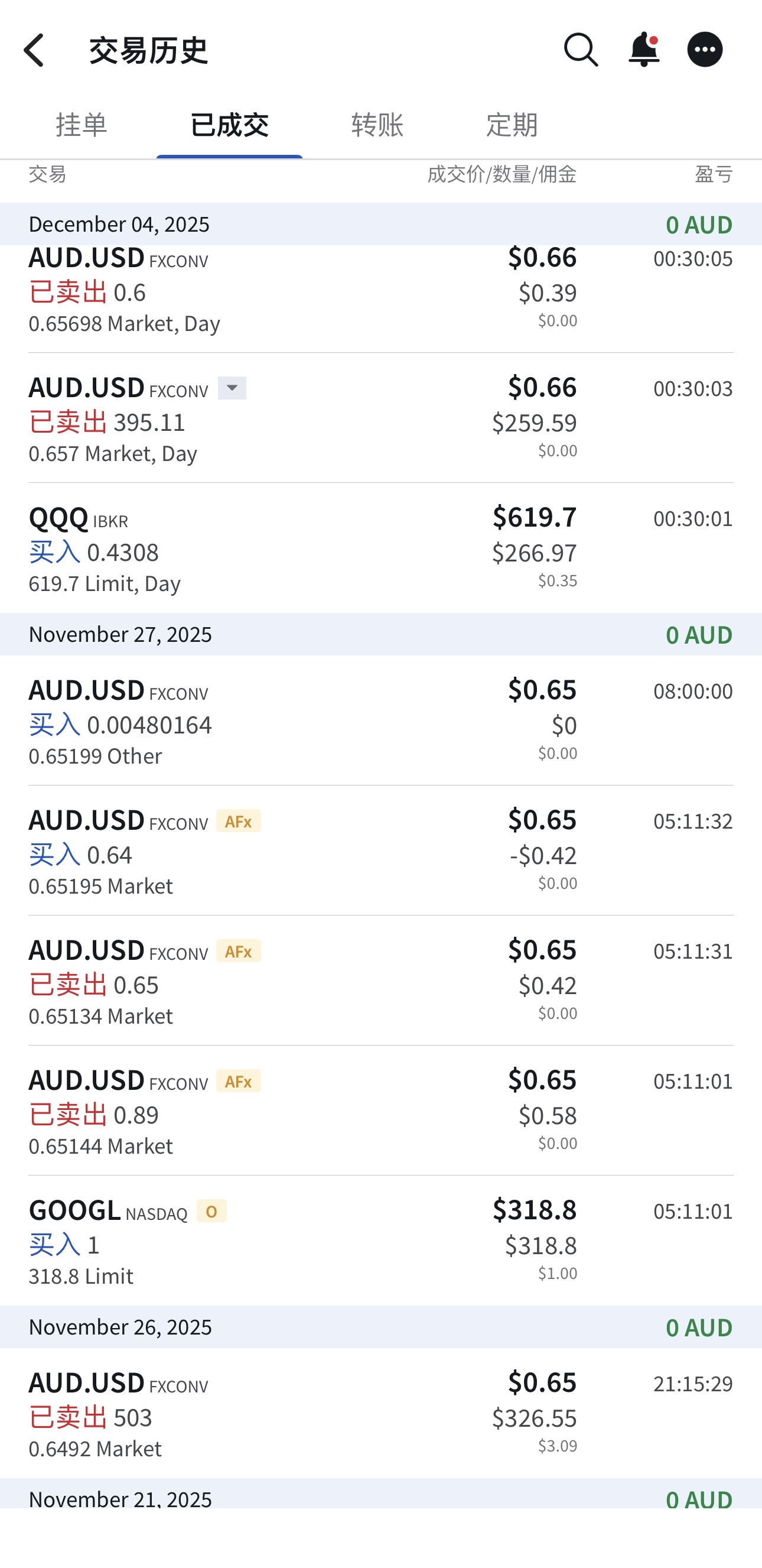Expand the AUD.USD 395.11 trade dropdown arrow
The height and width of the screenshot is (1568, 762).
pos(232,388)
